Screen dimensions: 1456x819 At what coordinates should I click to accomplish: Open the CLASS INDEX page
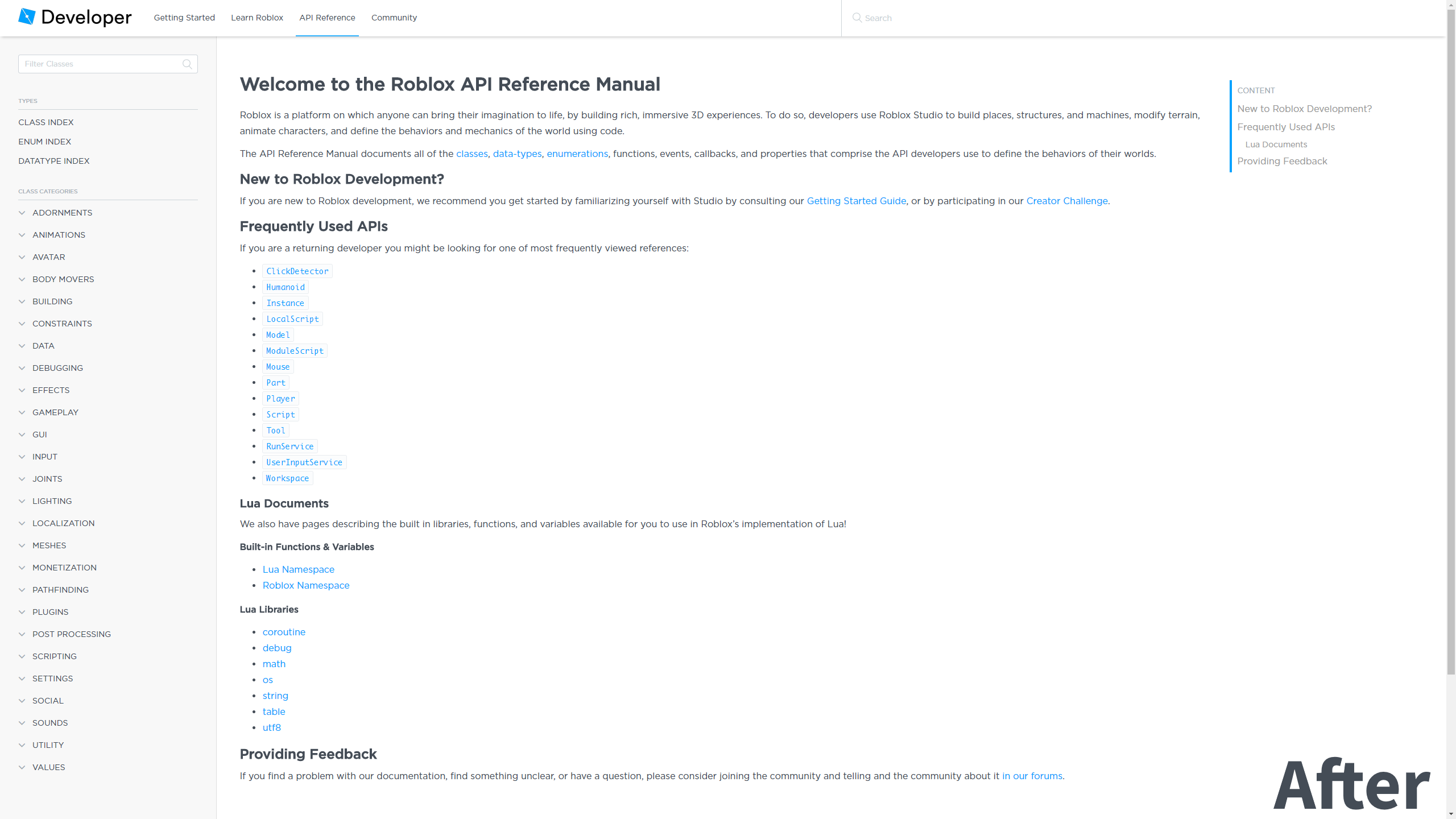pyautogui.click(x=46, y=122)
